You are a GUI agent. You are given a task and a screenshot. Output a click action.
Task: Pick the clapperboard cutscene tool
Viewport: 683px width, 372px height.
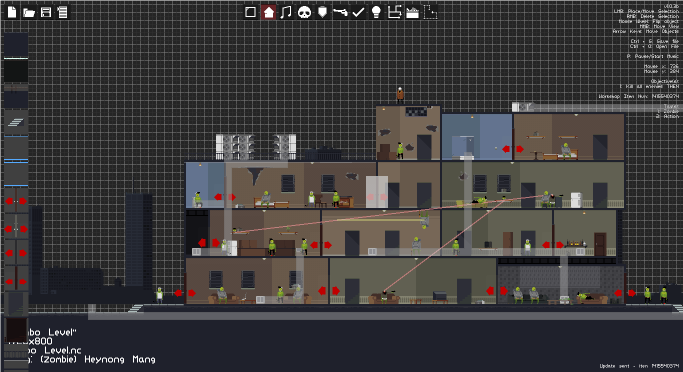[412, 13]
